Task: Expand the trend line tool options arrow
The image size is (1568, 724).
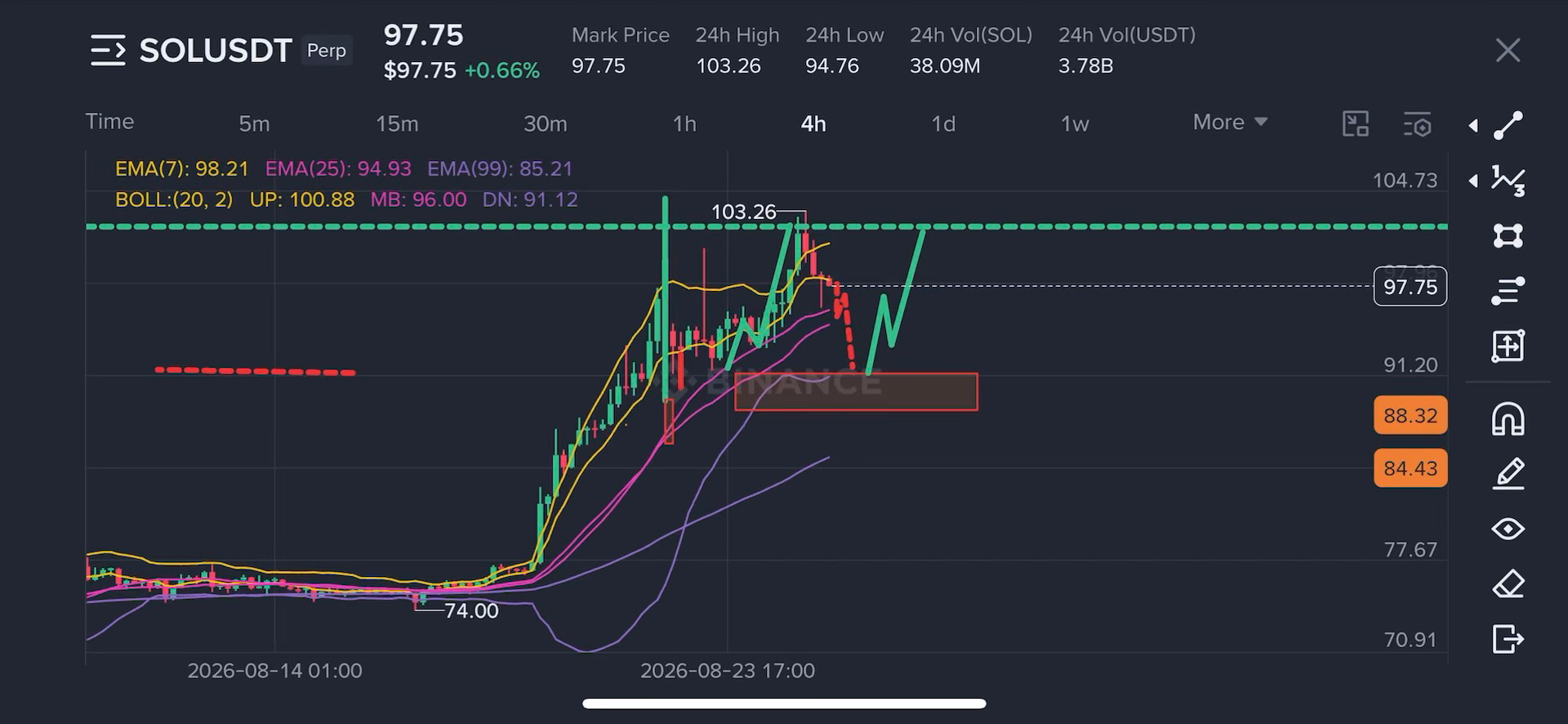Action: click(1473, 126)
